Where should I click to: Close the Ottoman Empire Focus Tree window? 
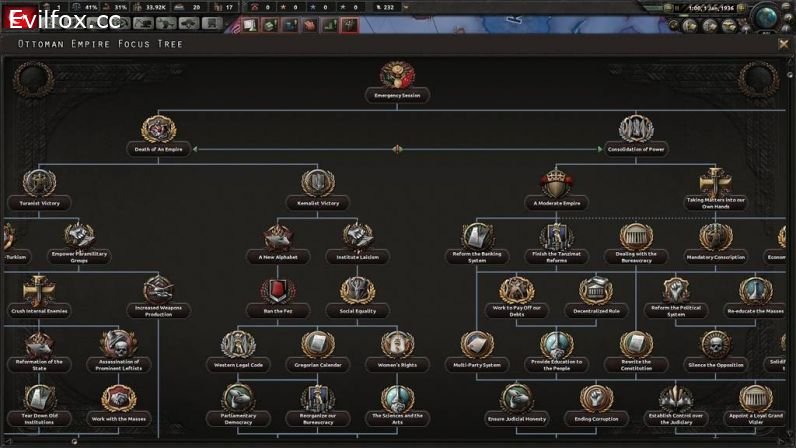pyautogui.click(x=783, y=44)
